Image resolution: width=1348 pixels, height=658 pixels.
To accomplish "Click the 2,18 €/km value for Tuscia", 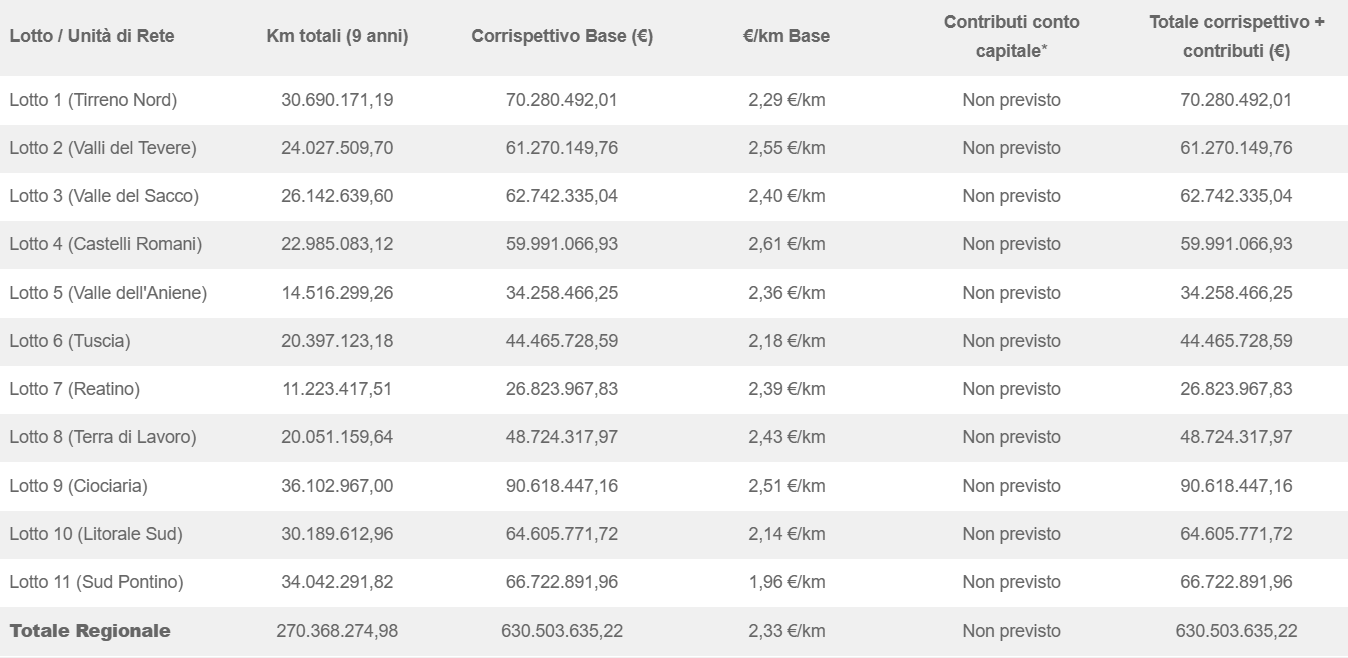I will (787, 341).
